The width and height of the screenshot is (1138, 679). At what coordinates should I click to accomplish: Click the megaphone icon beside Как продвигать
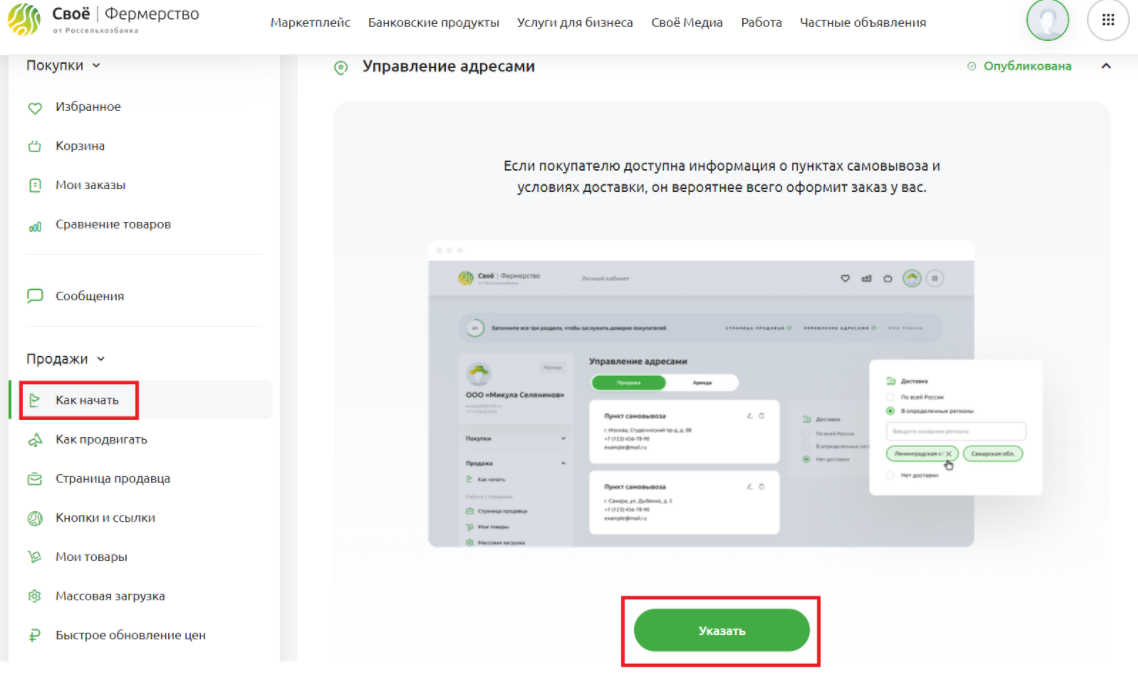pyautogui.click(x=35, y=440)
